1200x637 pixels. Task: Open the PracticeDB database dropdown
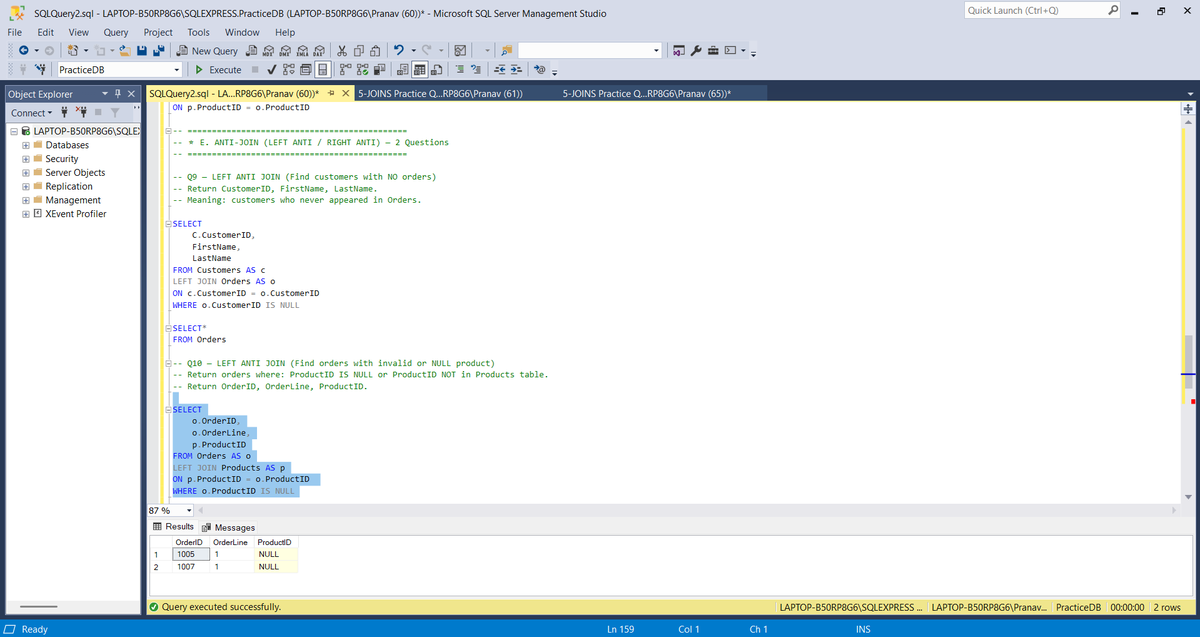(176, 70)
